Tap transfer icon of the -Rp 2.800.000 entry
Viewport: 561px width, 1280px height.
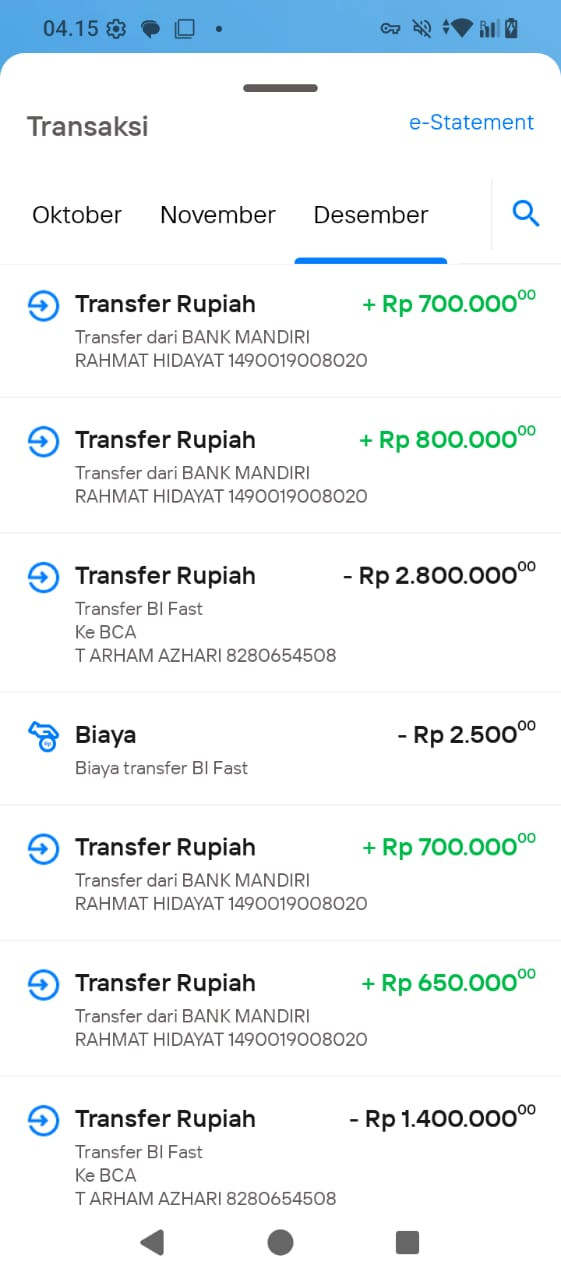click(43, 577)
